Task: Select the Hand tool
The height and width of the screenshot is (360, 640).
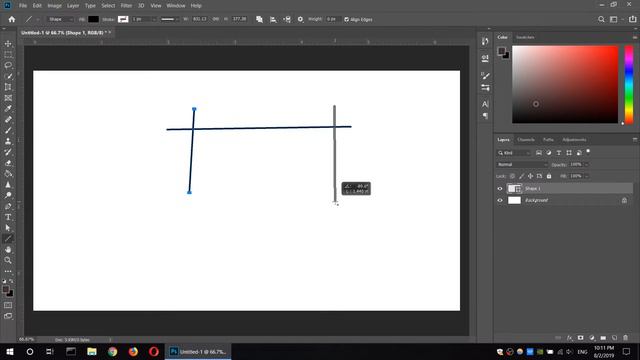Action: 8,249
